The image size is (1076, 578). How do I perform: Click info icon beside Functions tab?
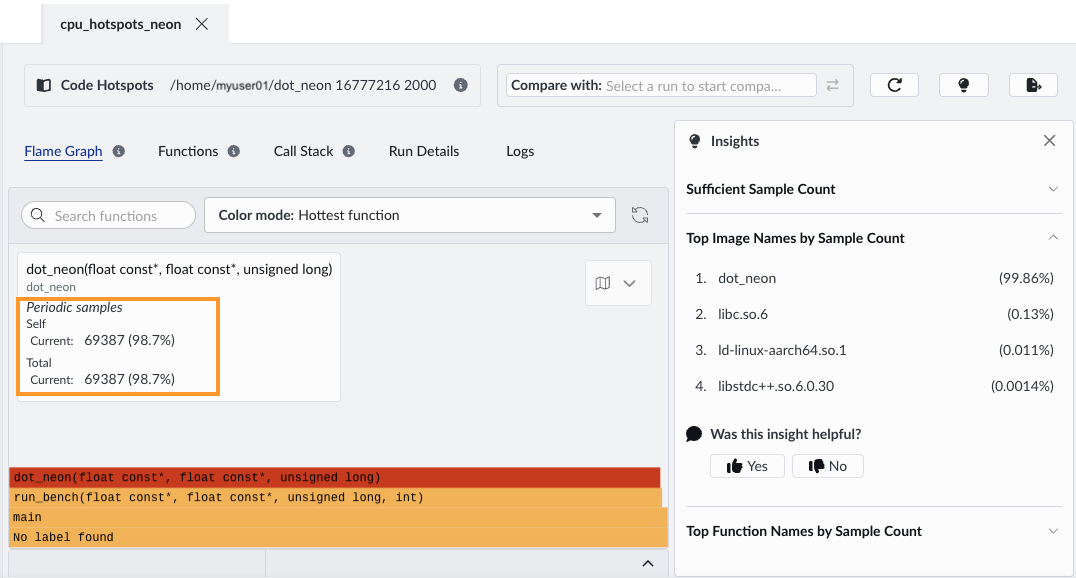tap(234, 152)
